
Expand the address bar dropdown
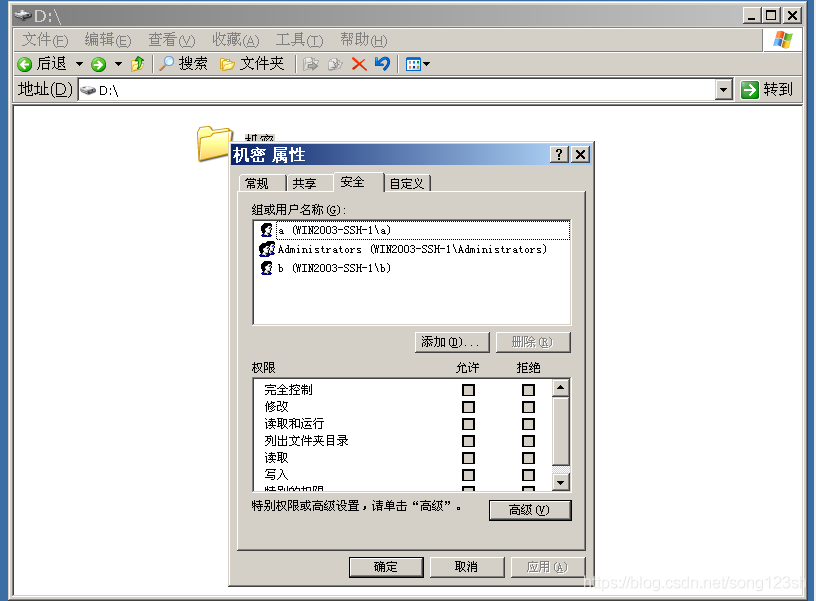(x=723, y=90)
